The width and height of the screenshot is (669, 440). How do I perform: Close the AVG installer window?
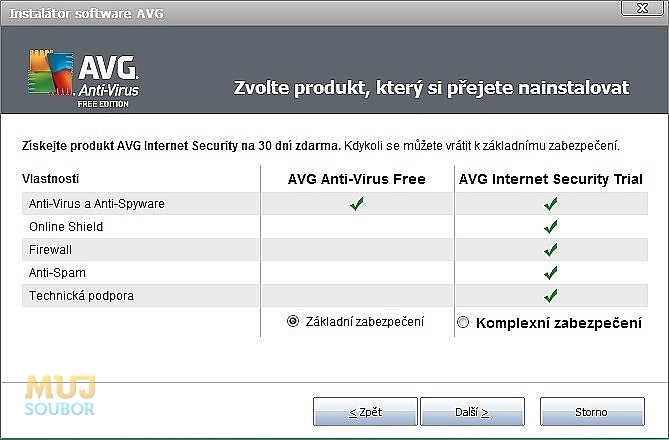point(642,8)
